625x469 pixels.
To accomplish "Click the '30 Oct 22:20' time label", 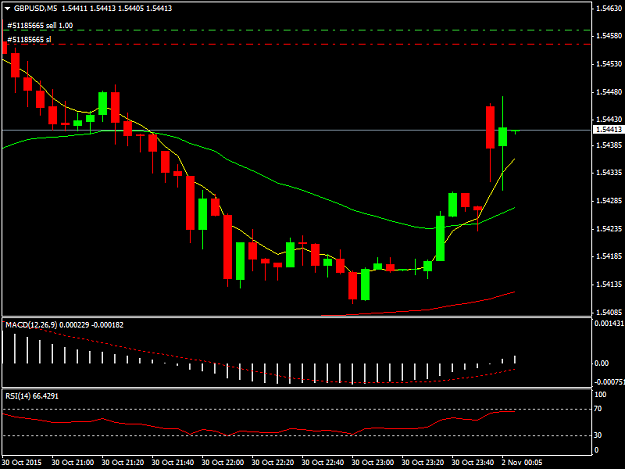I will tap(273, 463).
